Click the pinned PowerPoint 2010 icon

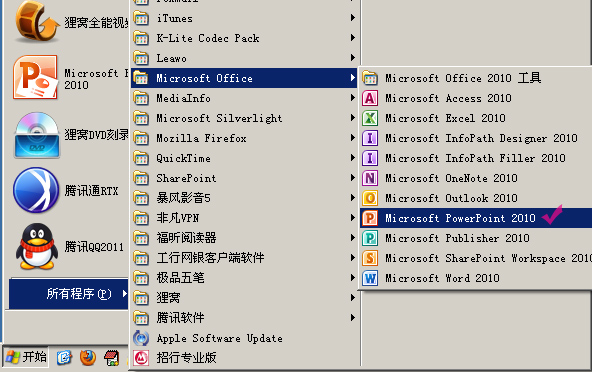coord(35,77)
